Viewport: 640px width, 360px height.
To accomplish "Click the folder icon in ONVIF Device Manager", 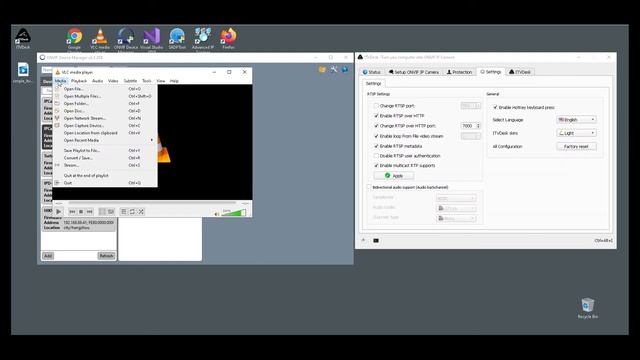I will tap(322, 70).
